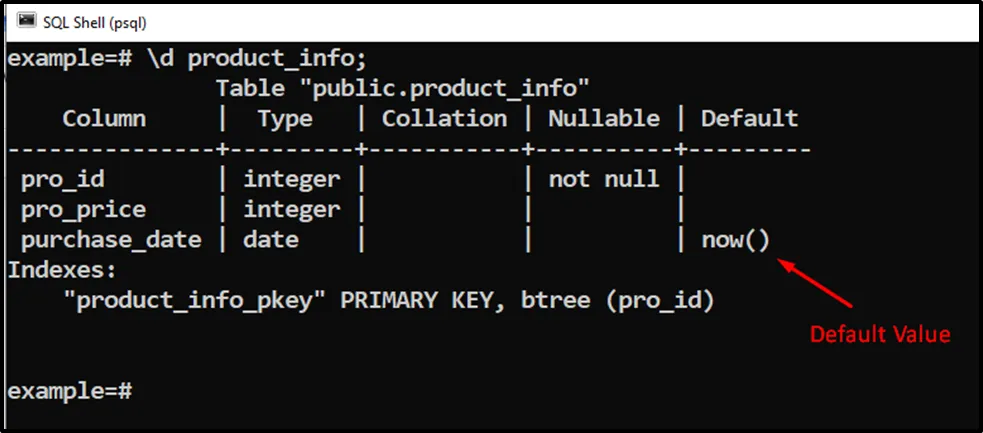Click the "Default" header text
The height and width of the screenshot is (433, 983).
(749, 118)
